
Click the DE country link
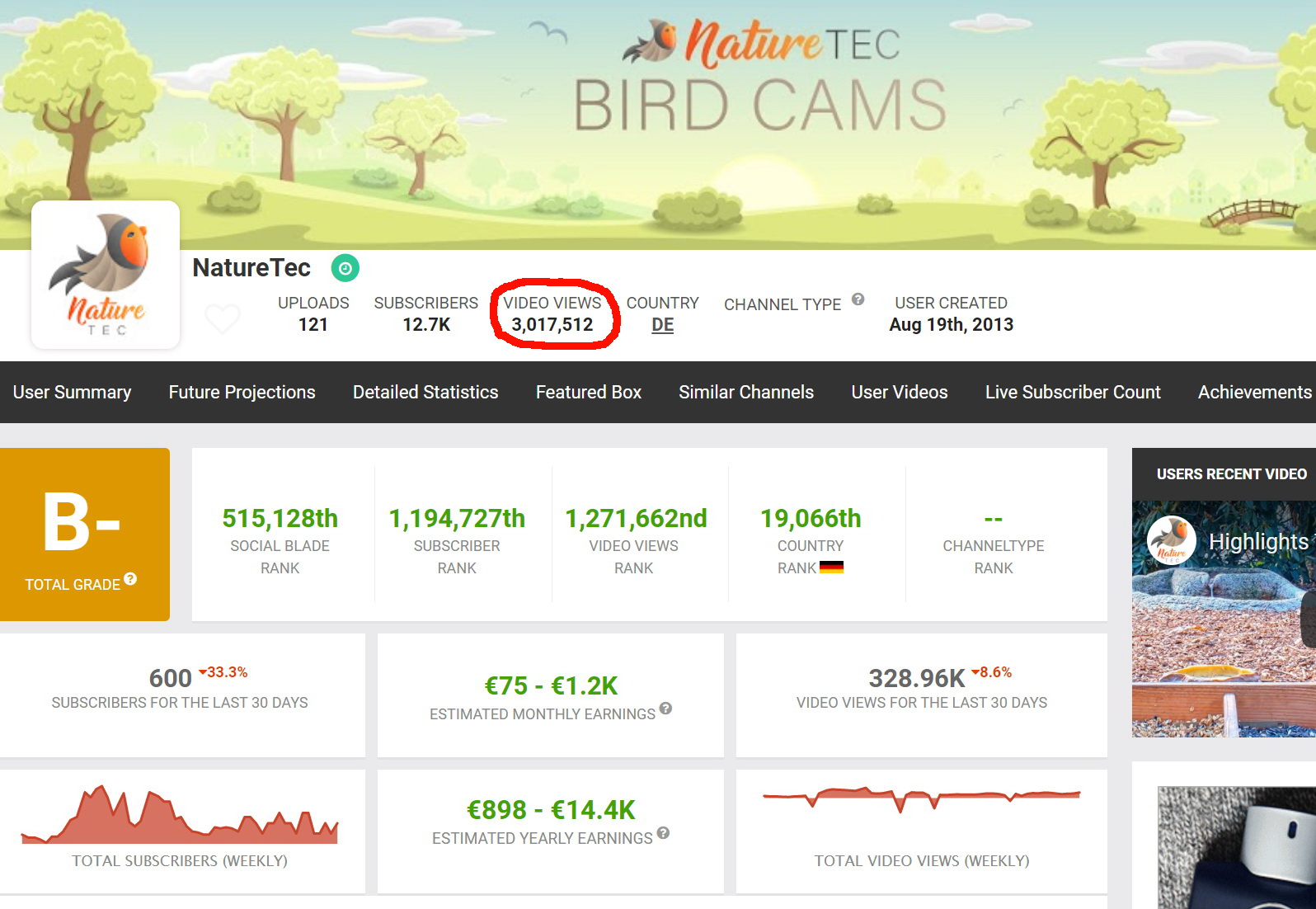coord(662,325)
